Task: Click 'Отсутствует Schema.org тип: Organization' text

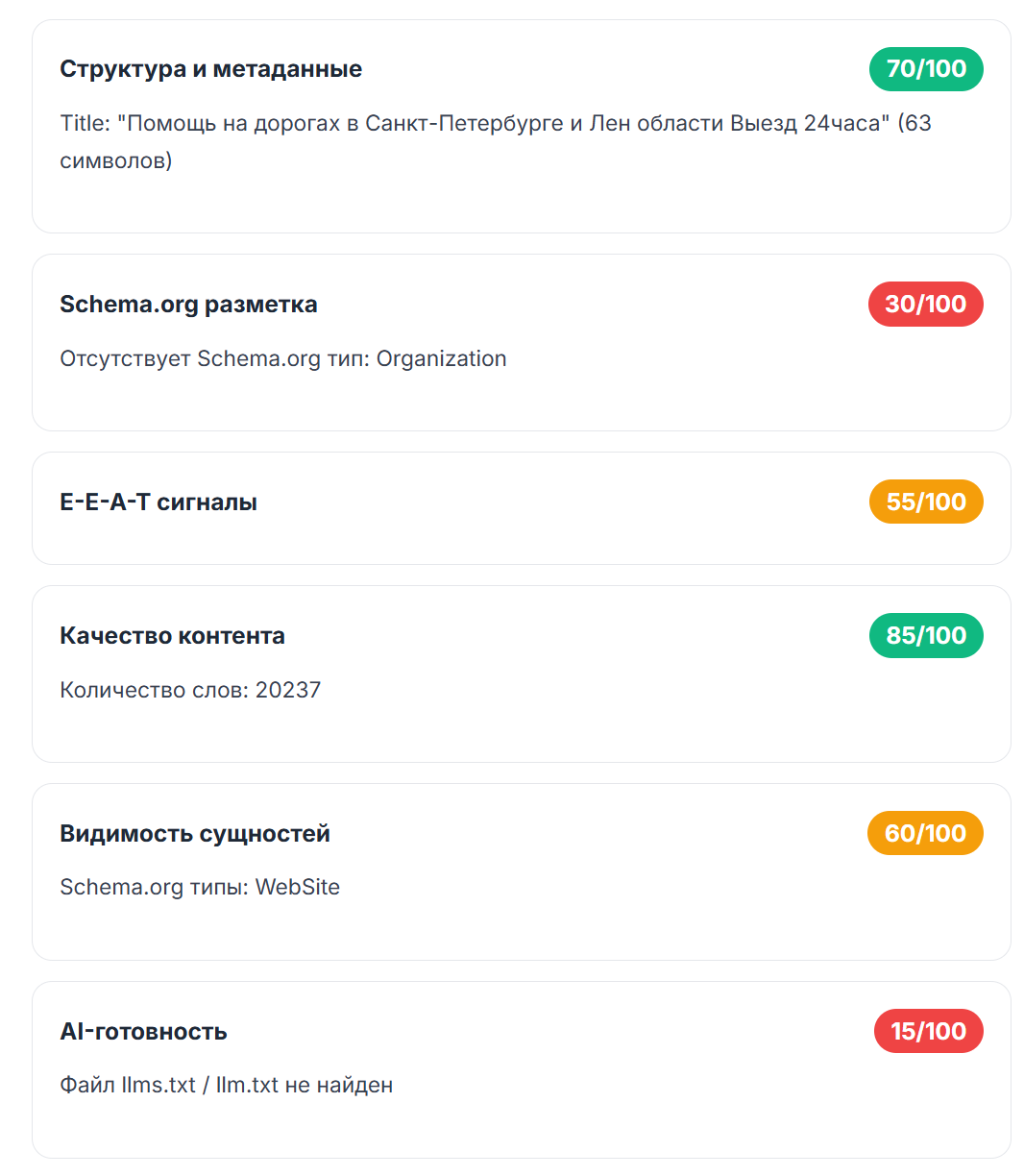Action: (x=282, y=359)
